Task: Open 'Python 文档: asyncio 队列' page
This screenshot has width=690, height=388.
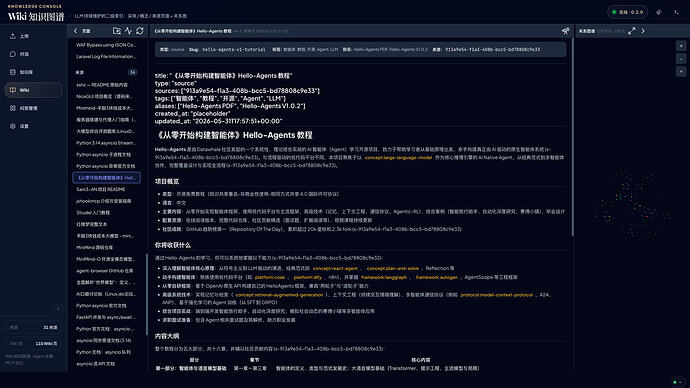Action: (x=106, y=352)
